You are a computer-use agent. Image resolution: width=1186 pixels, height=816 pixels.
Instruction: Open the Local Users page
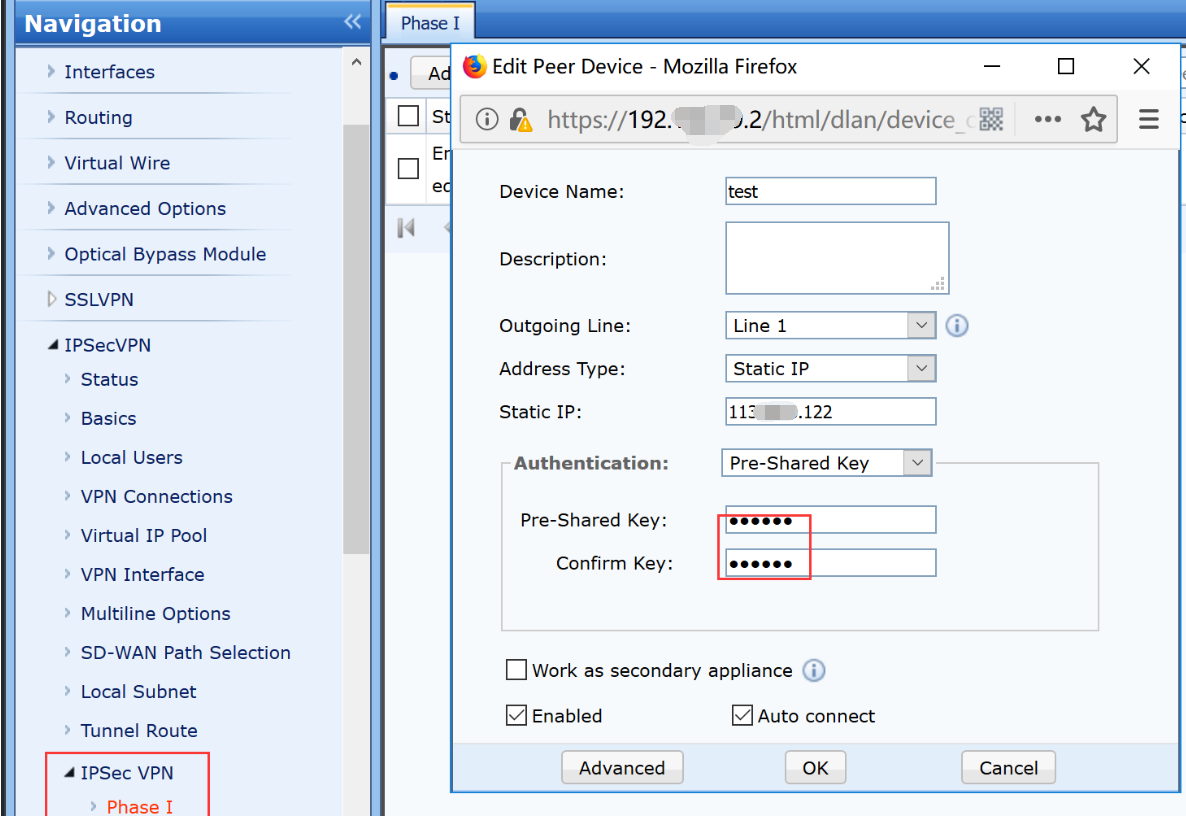coord(132,458)
